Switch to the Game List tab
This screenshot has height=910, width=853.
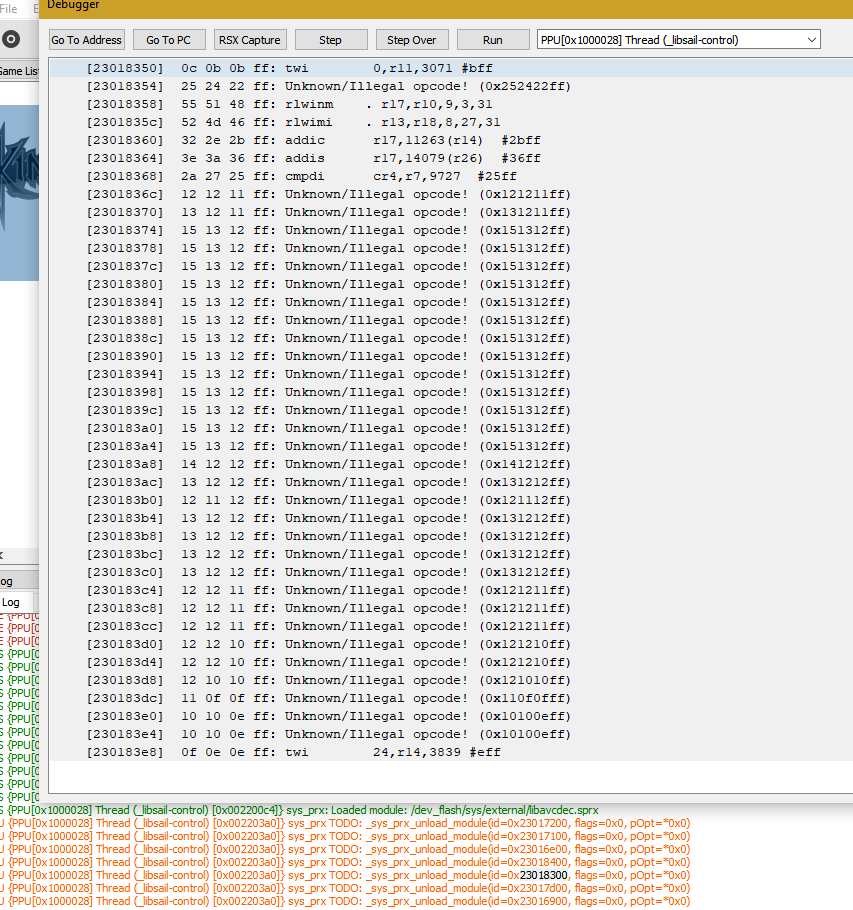click(x=16, y=71)
